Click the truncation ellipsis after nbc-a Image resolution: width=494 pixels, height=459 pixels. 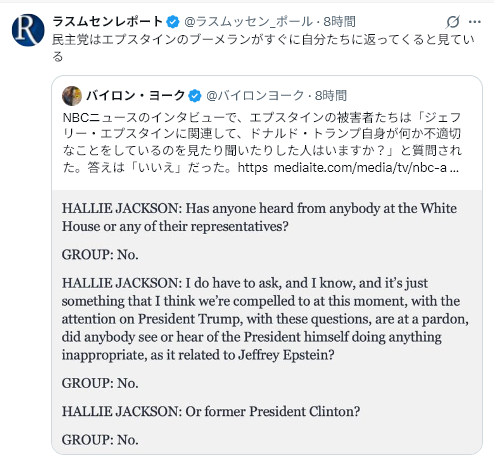pos(454,168)
